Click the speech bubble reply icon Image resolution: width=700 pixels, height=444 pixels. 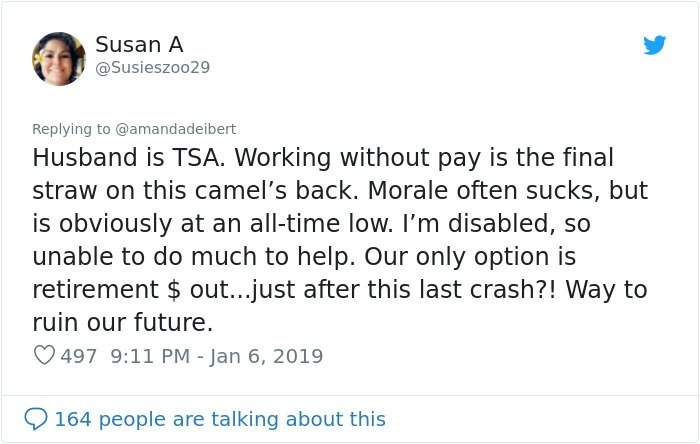[36, 419]
